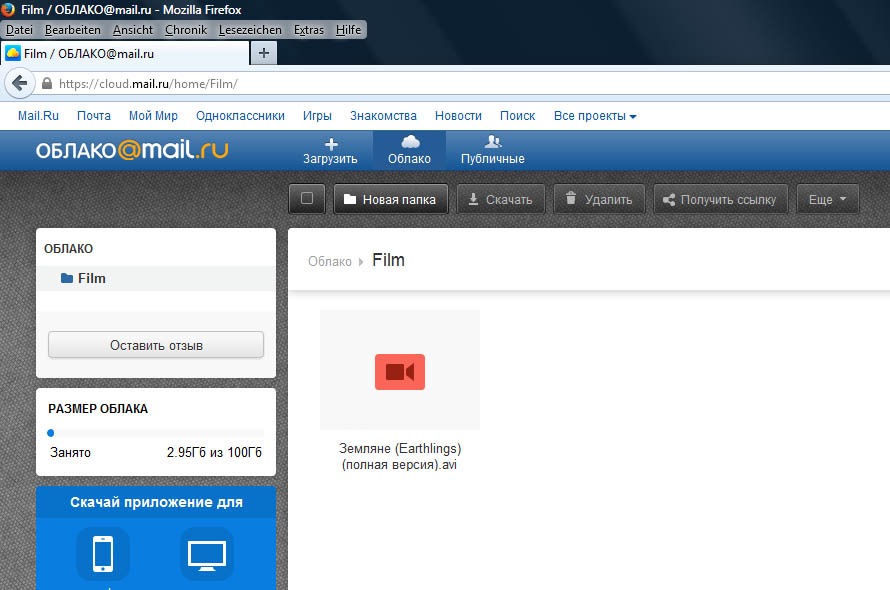Click the Новая папка button
This screenshot has height=590, width=890.
click(x=389, y=199)
